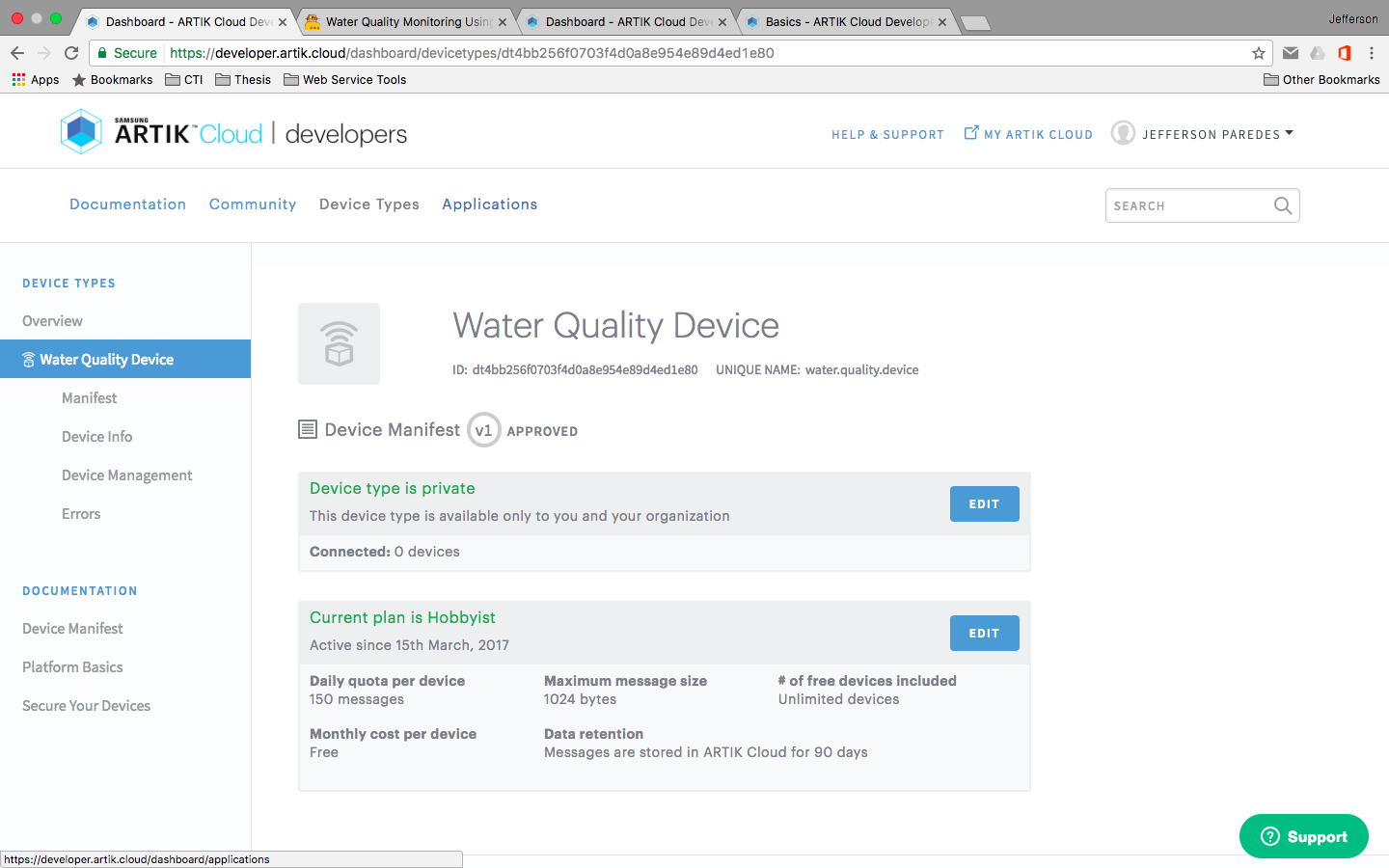Open the Device Manifest documentation link

[72, 629]
